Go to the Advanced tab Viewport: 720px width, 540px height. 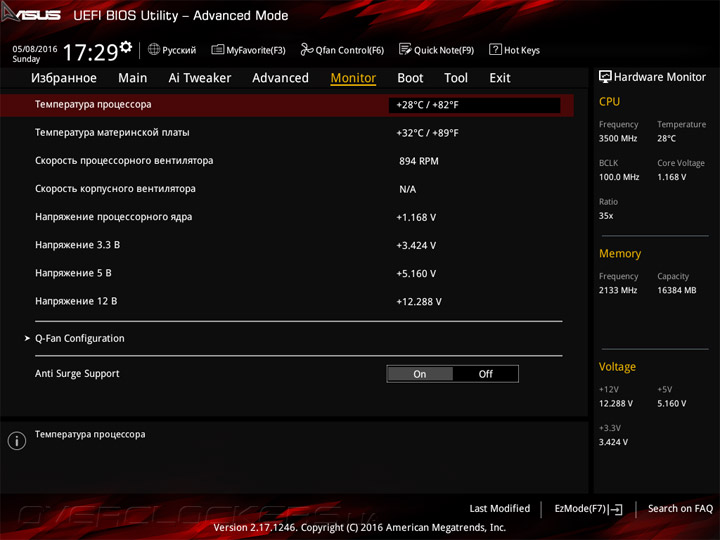point(280,78)
